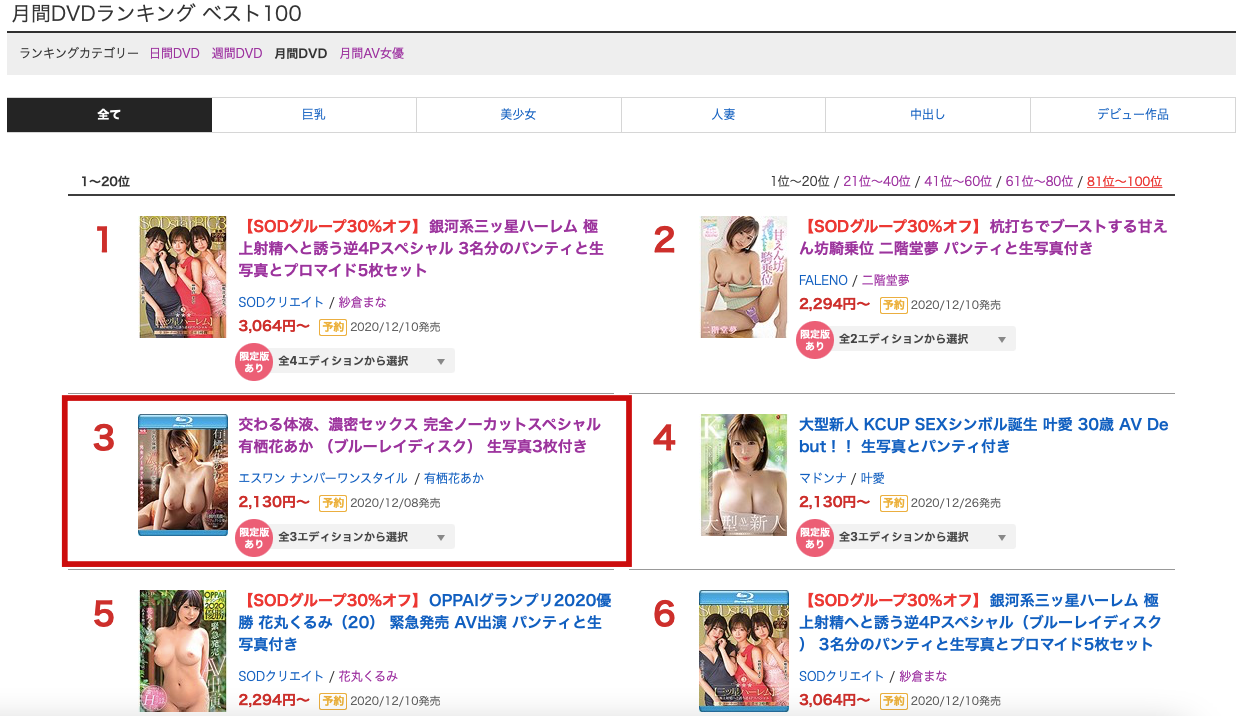1243x716 pixels.
Task: Select the 全て filter tab
Action: click(x=109, y=115)
